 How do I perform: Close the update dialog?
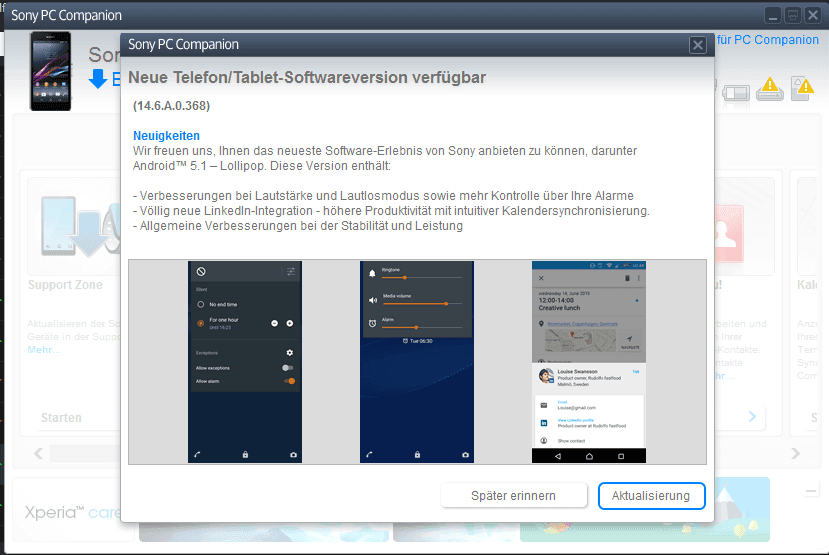tap(697, 45)
